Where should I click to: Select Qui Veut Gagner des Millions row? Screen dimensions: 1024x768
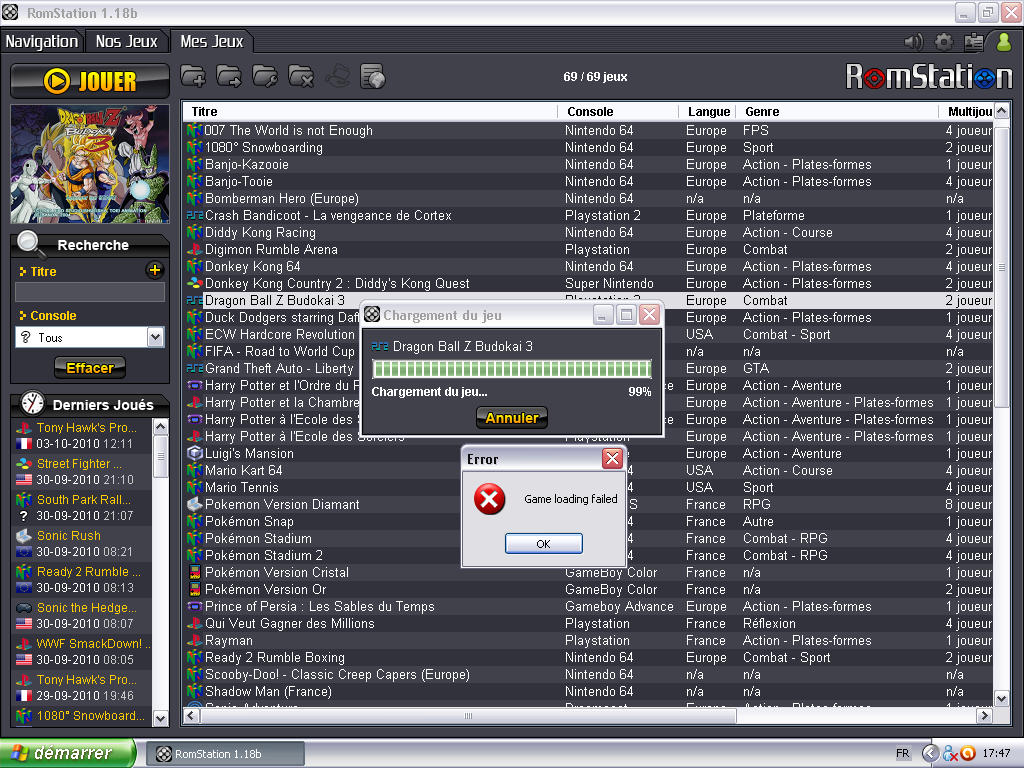coord(588,624)
